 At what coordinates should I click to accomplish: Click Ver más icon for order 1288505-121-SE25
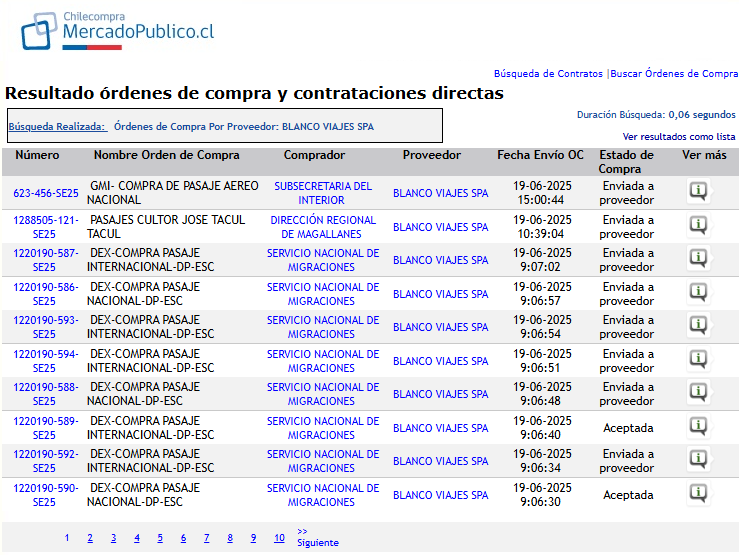(x=699, y=226)
